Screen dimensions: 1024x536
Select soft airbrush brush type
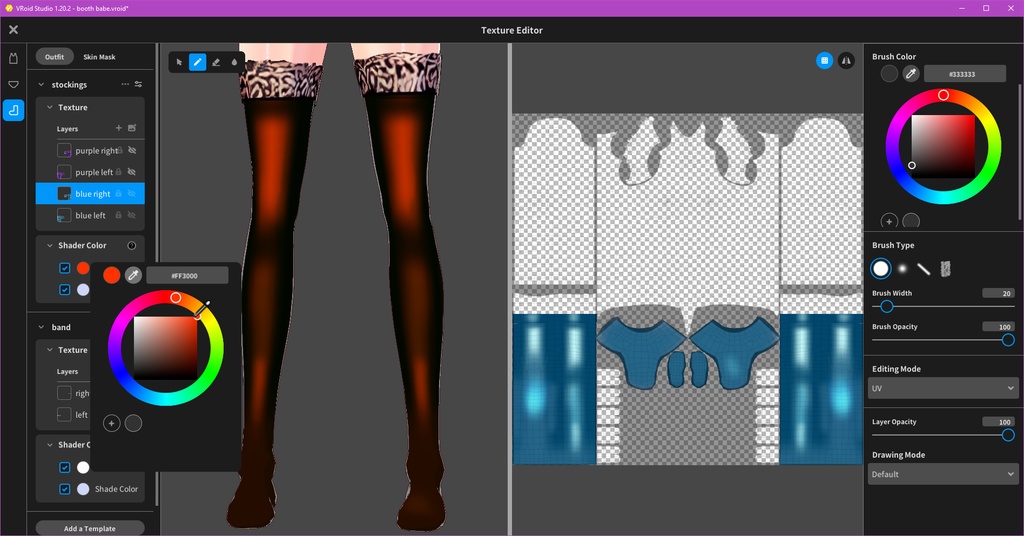[903, 268]
